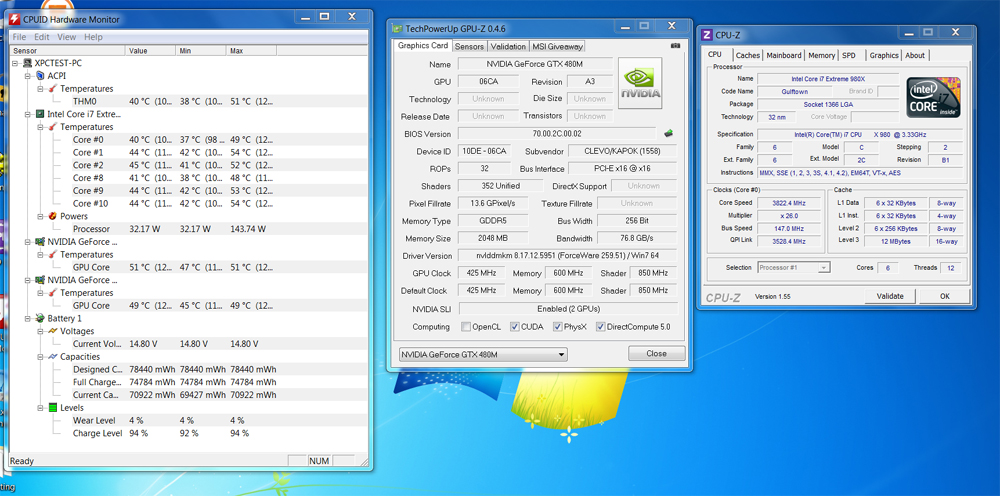This screenshot has height=496, width=1000.
Task: Select the Core #10 temperature row
Action: pyautogui.click(x=189, y=203)
